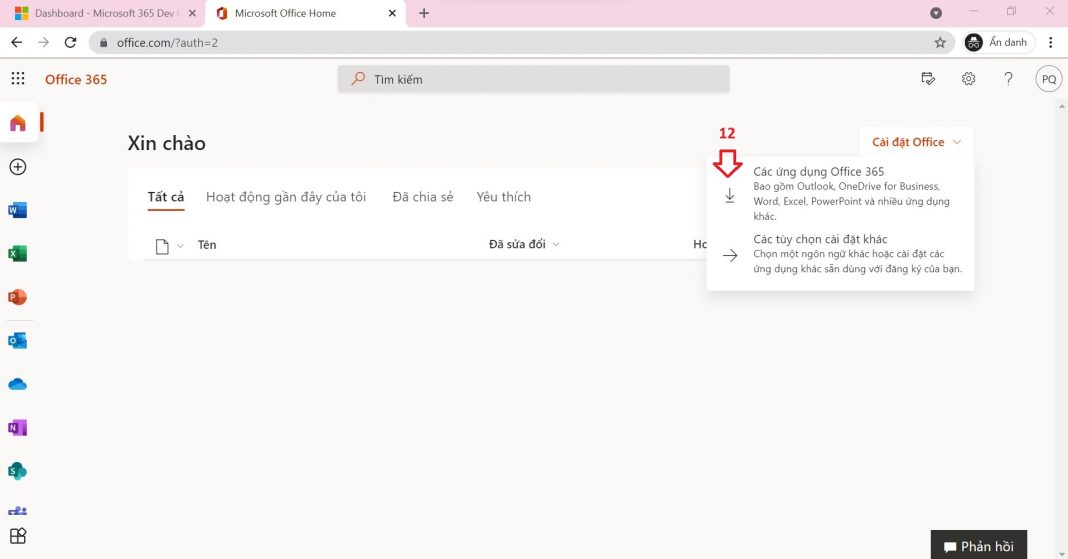
Task: Open SharePoint from the left sidebar
Action: pyautogui.click(x=17, y=471)
